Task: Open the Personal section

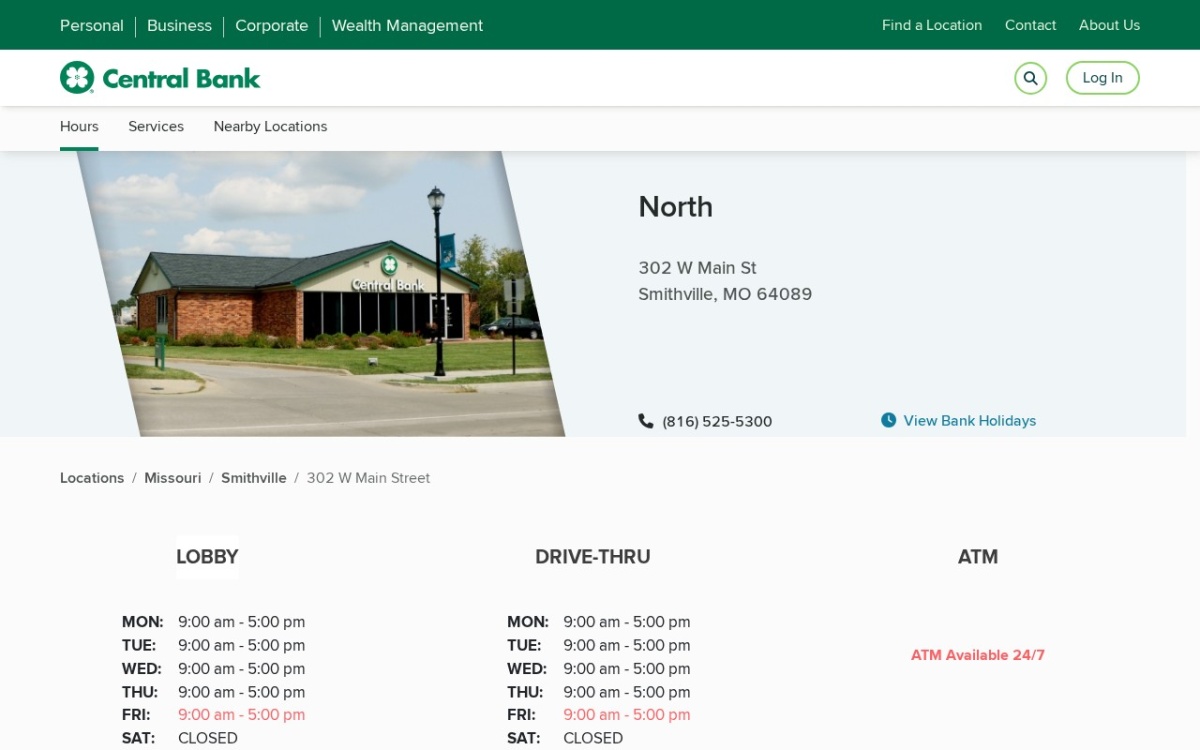Action: click(92, 26)
